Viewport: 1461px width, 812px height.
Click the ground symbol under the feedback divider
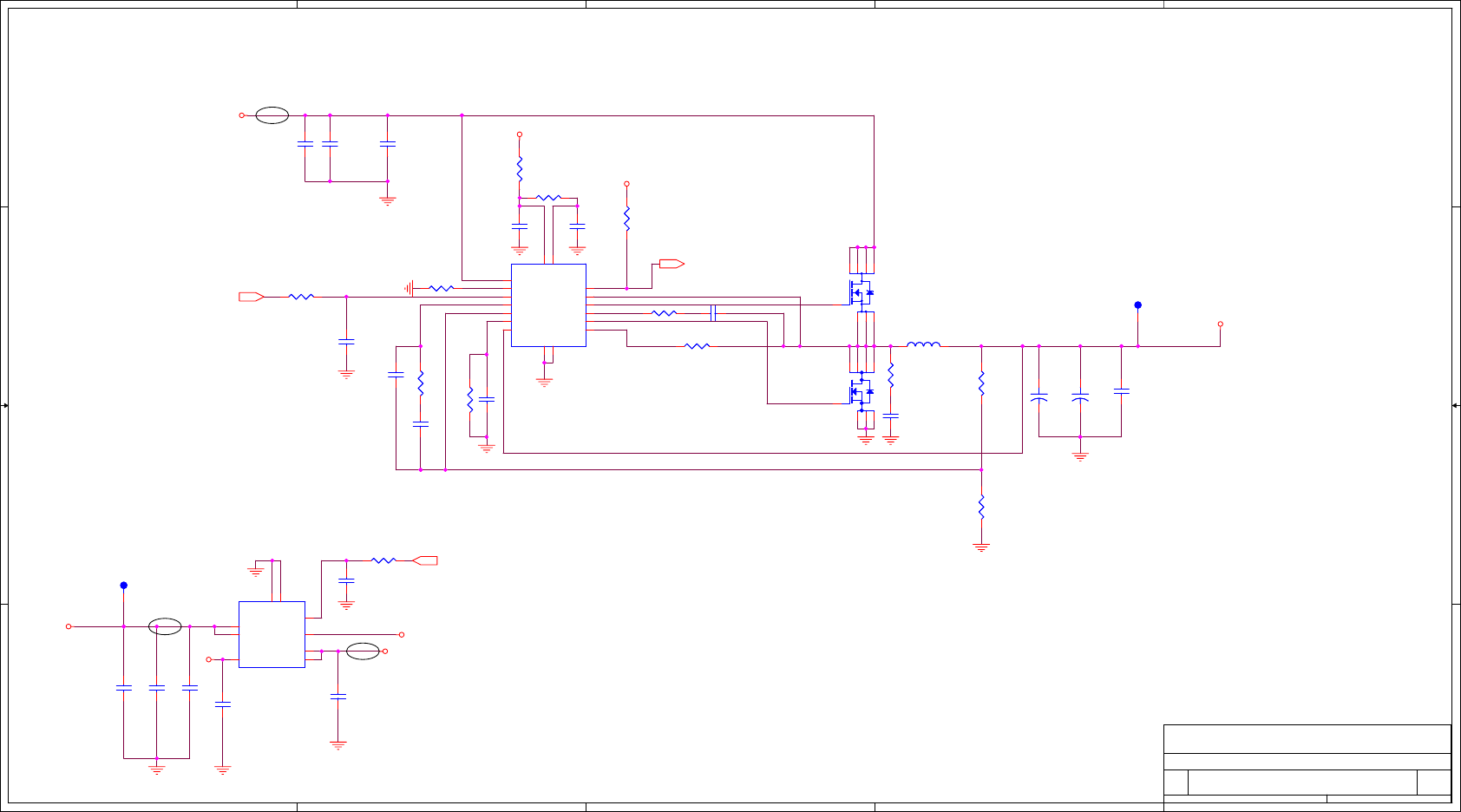pos(981,547)
